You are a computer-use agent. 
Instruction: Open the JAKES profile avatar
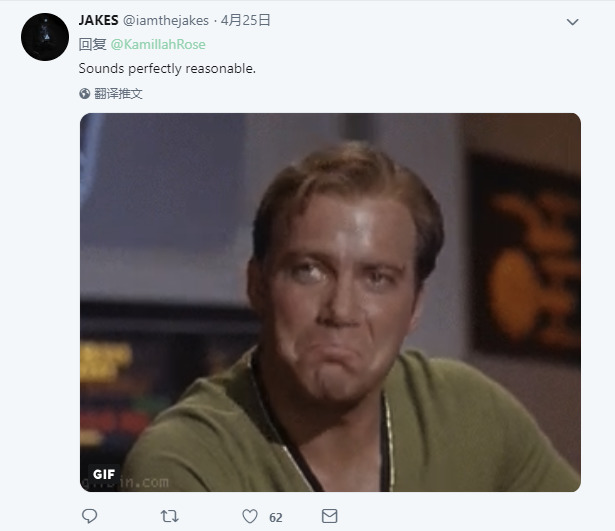[45, 37]
